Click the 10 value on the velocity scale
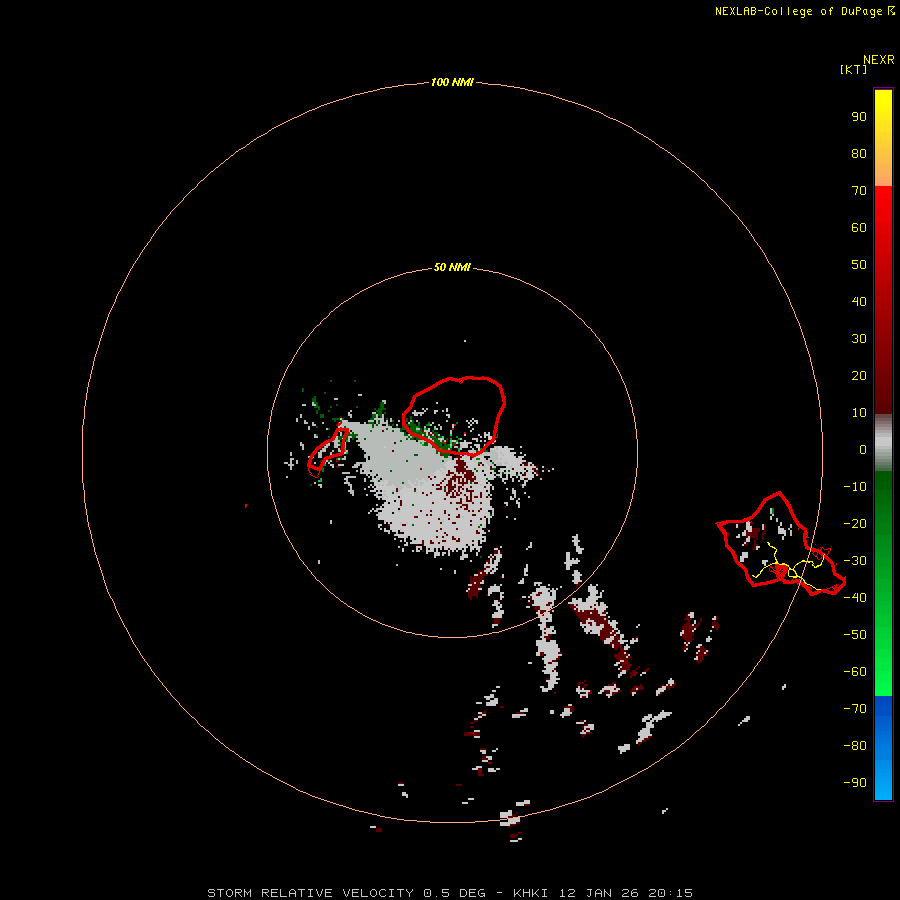This screenshot has width=900, height=900. click(859, 413)
